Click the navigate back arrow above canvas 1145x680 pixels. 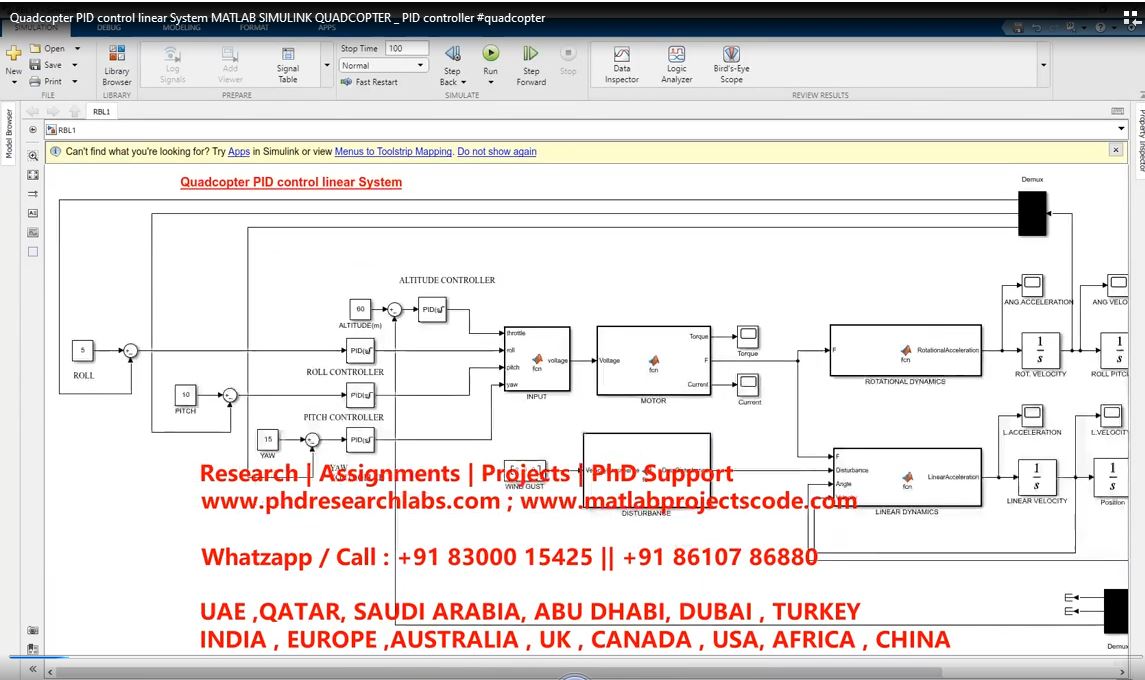pos(32,111)
